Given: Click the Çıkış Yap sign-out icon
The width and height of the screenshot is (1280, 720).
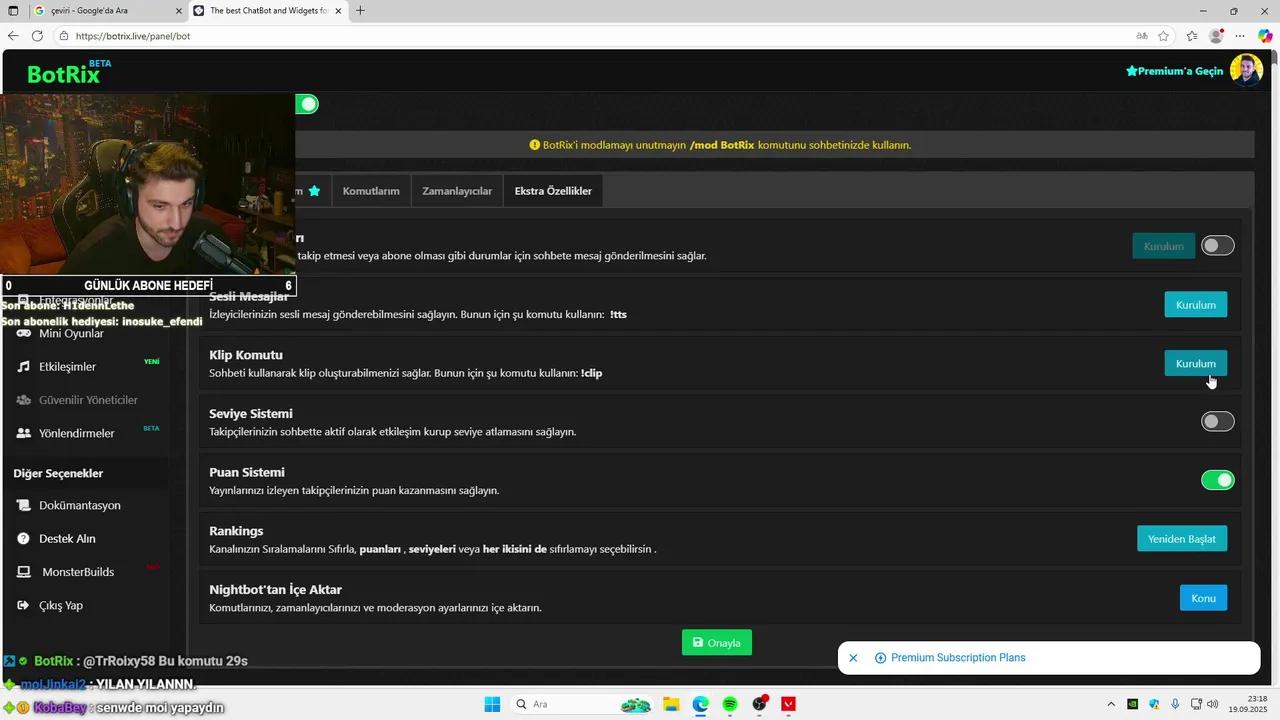Looking at the screenshot, I should (x=24, y=605).
